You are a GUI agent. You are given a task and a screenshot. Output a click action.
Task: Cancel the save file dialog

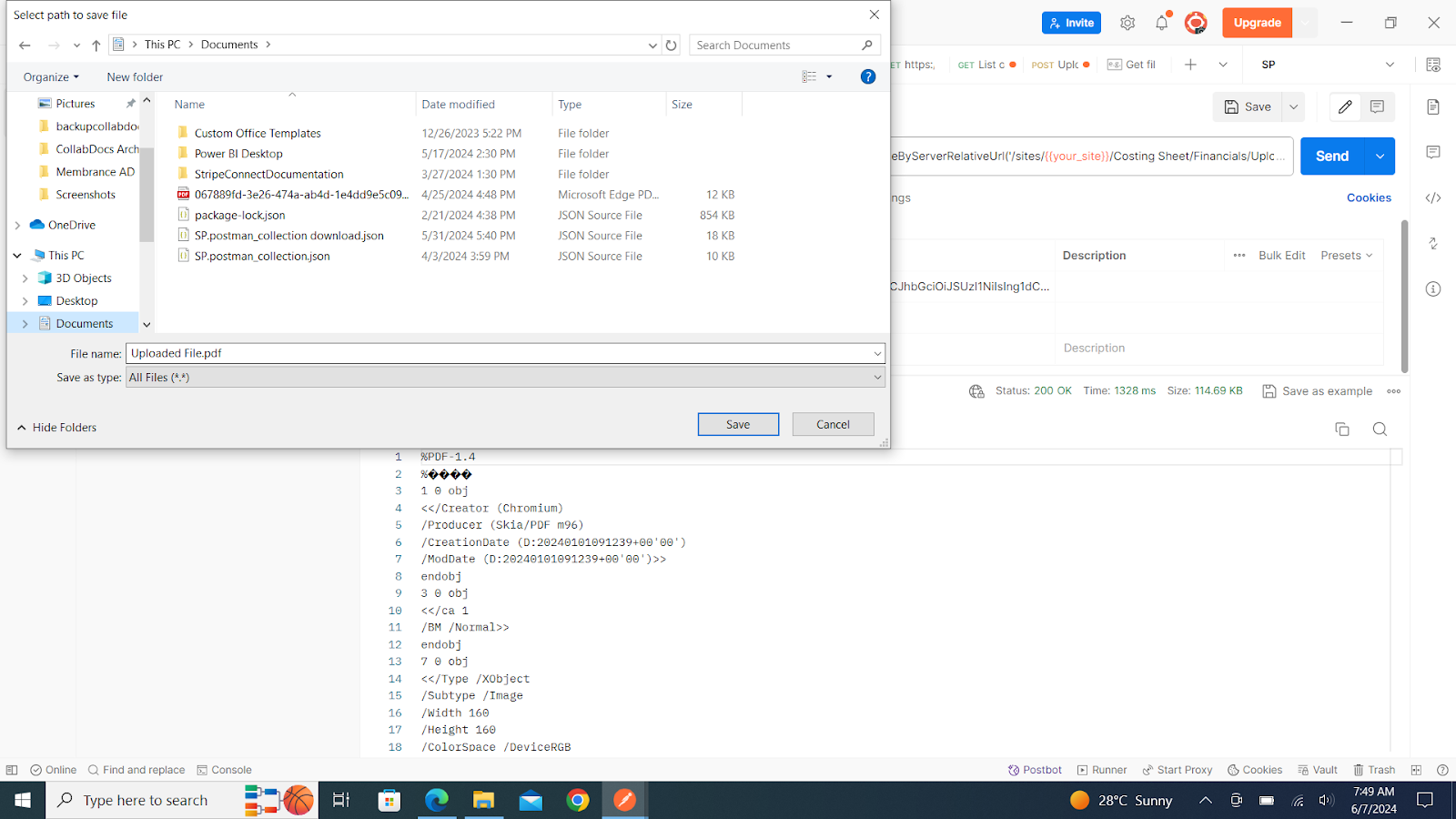pyautogui.click(x=833, y=424)
